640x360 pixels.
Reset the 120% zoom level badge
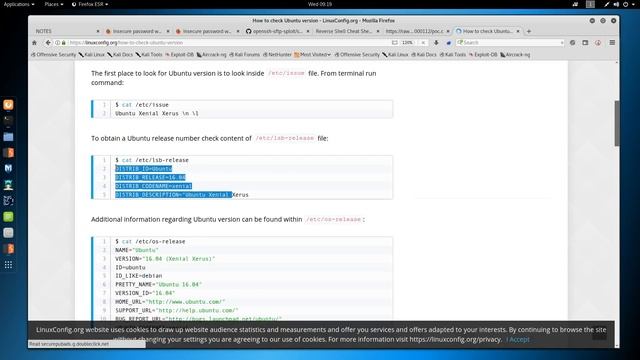pyautogui.click(x=407, y=42)
